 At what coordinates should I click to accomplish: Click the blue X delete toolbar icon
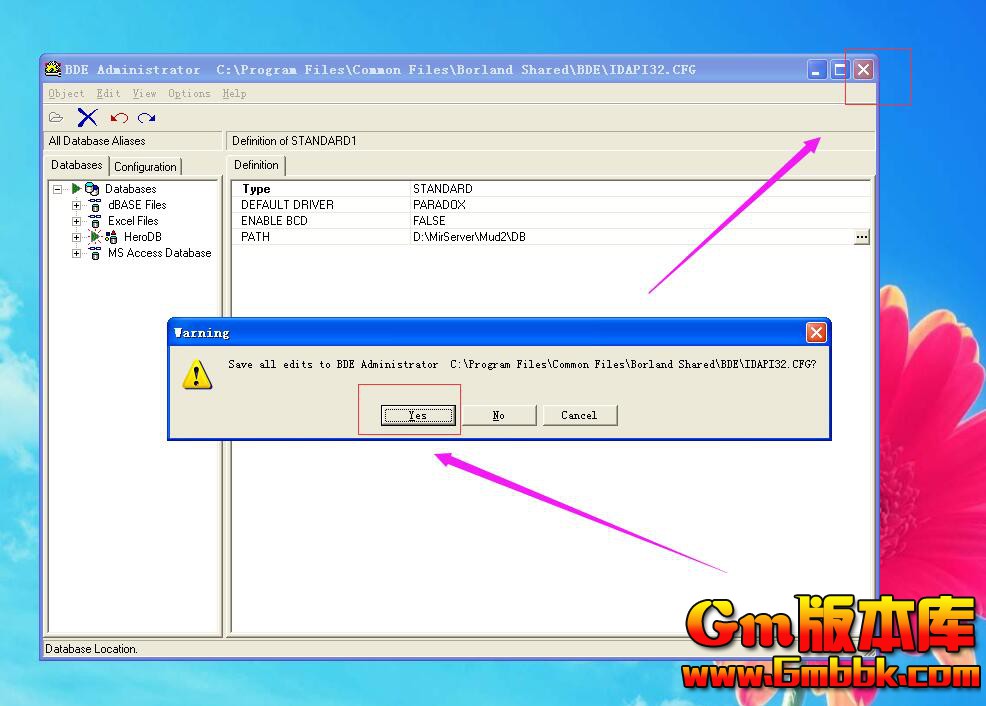point(87,118)
